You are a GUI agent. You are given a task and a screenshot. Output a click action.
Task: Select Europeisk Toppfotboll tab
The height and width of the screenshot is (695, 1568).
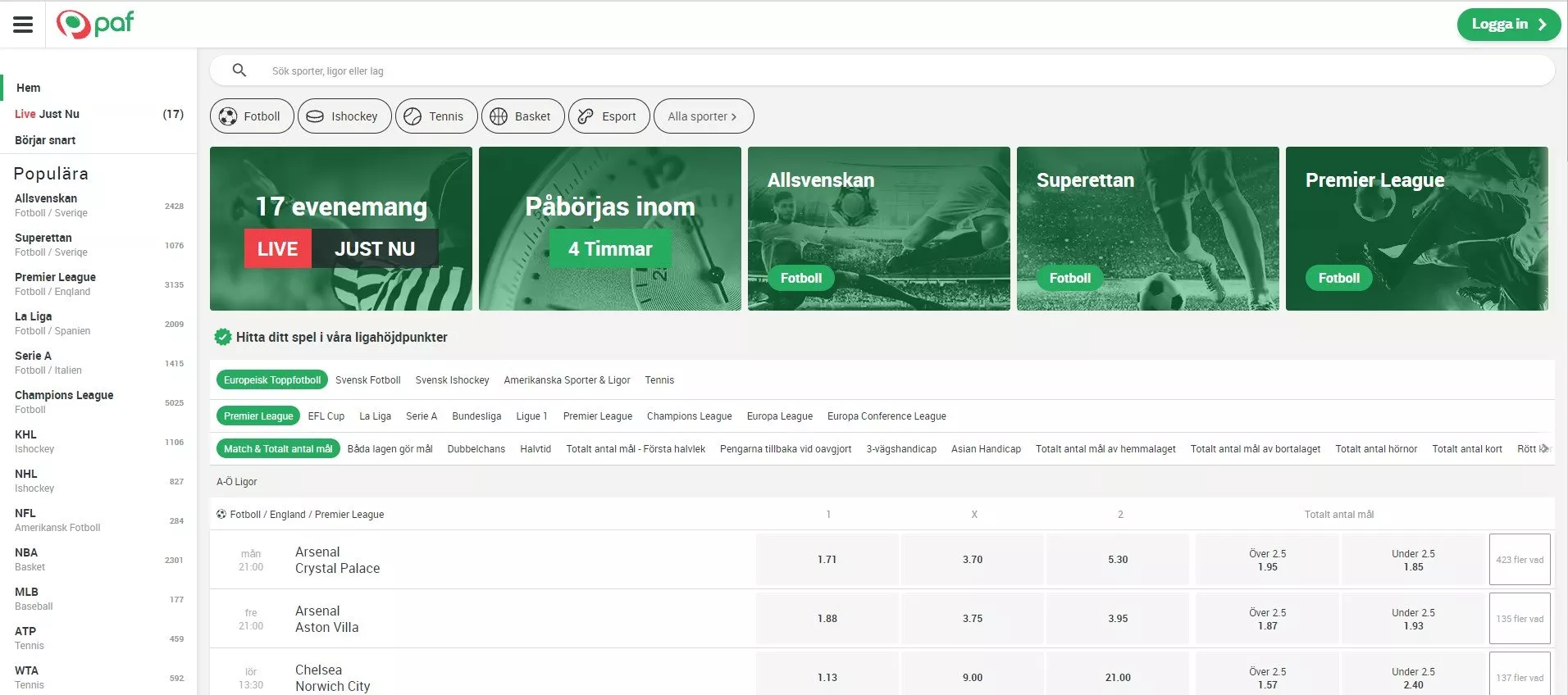(272, 380)
